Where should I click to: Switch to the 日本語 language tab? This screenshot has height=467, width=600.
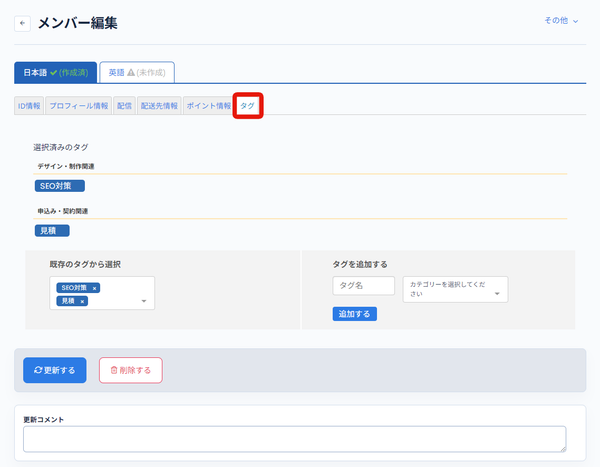coord(55,72)
